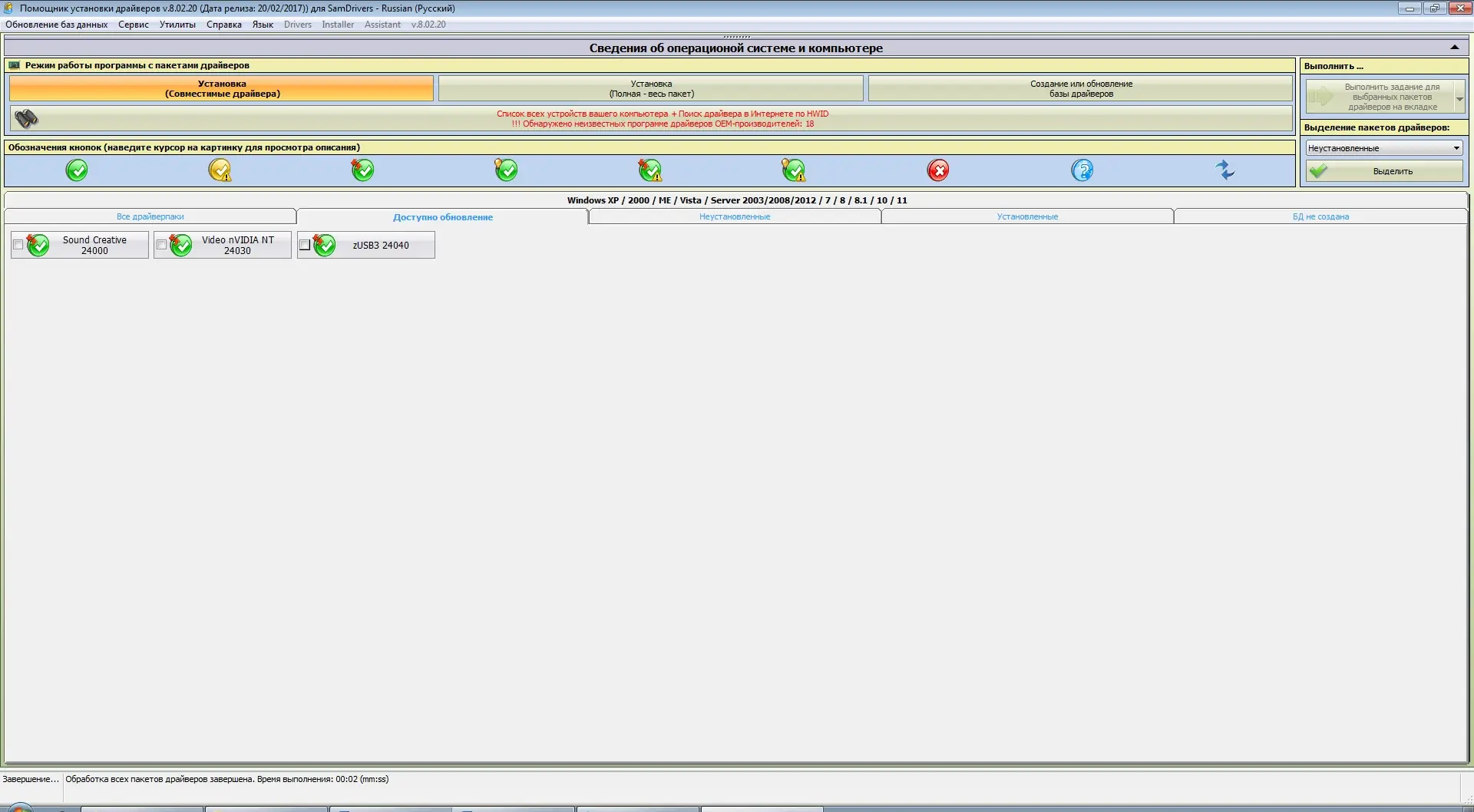Click the binoculars device-search icon
1474x812 pixels.
(26, 118)
